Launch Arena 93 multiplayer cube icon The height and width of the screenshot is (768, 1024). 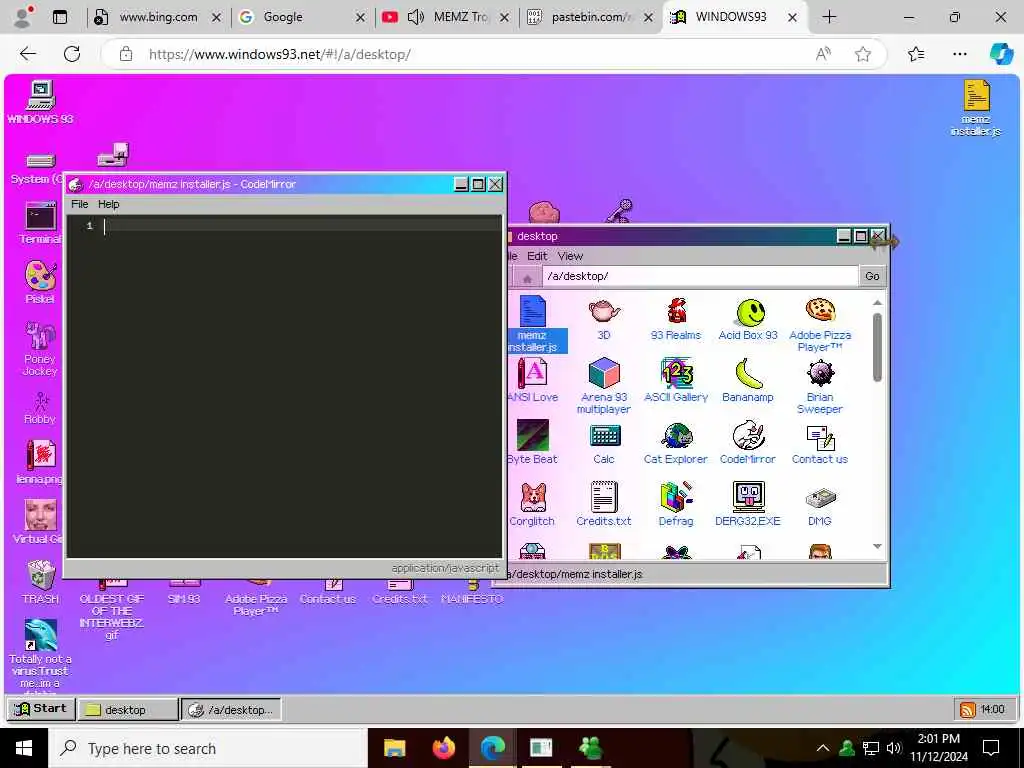[x=604, y=386]
